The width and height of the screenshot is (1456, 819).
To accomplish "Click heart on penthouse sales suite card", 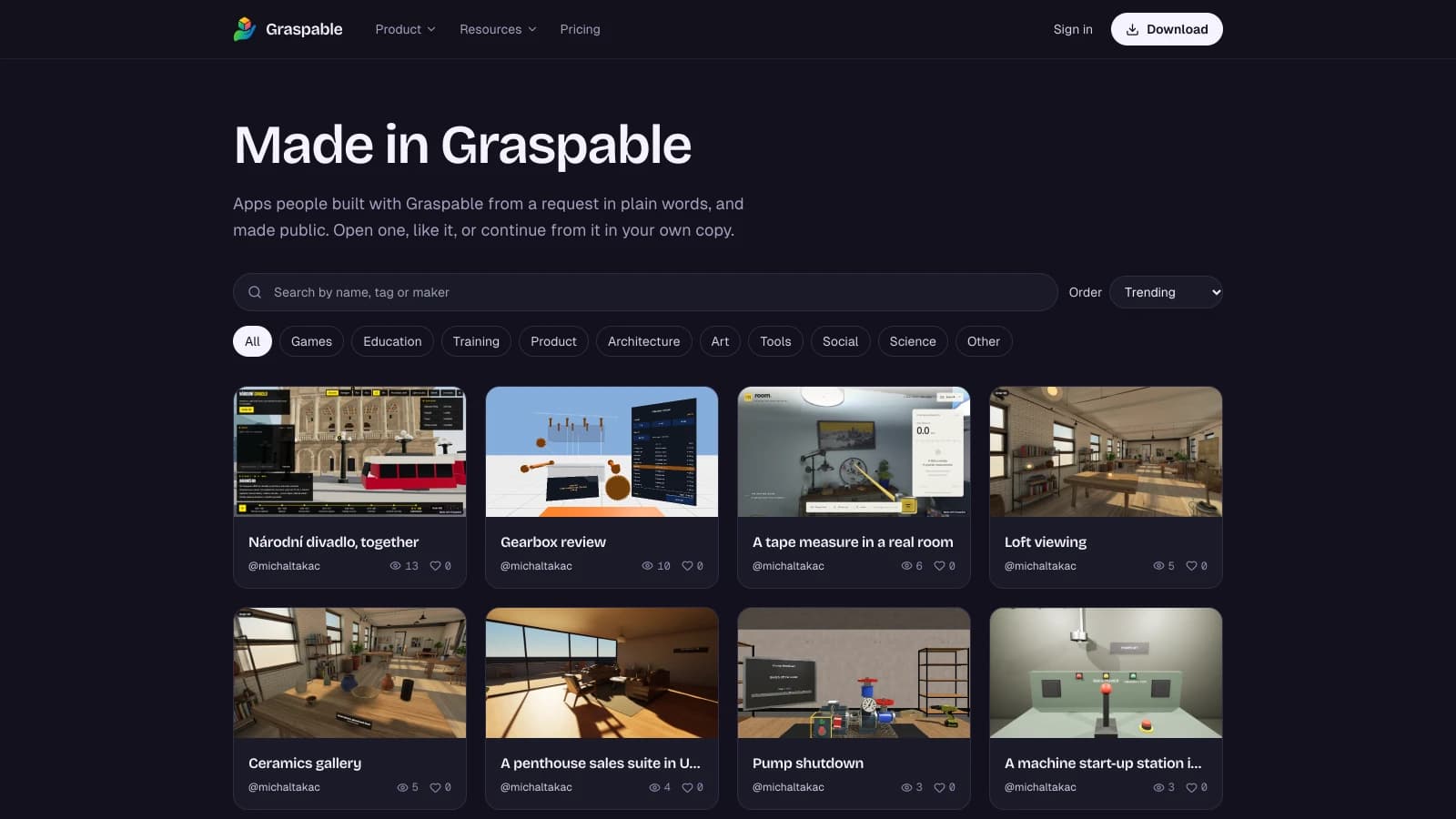I will pos(687,787).
